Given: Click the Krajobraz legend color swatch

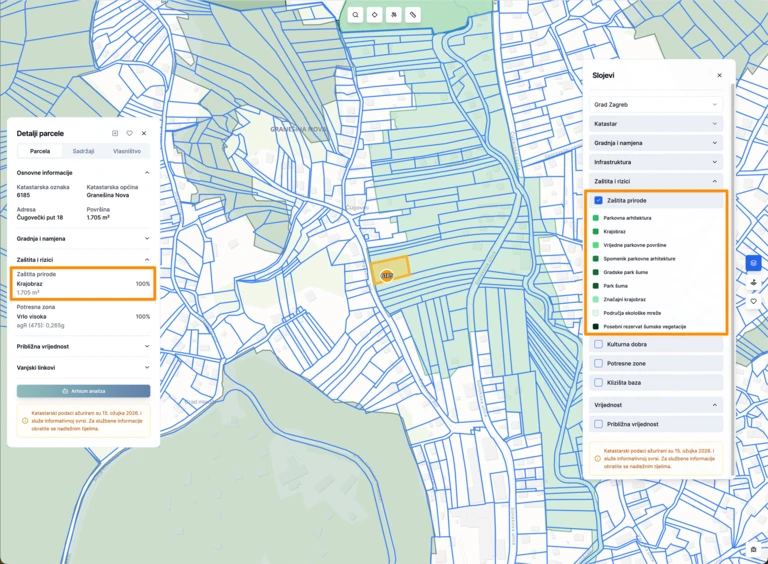Looking at the screenshot, I should [596, 231].
